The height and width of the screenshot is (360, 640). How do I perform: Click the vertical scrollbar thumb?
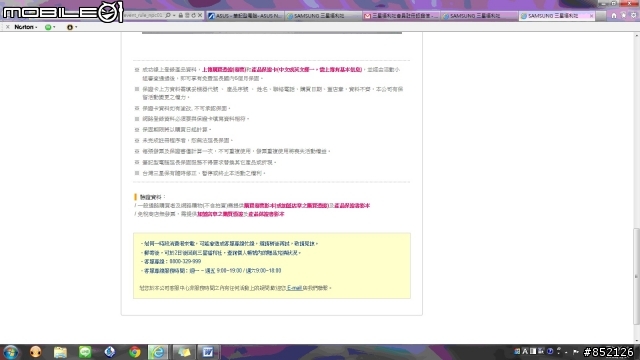pyautogui.click(x=636, y=276)
